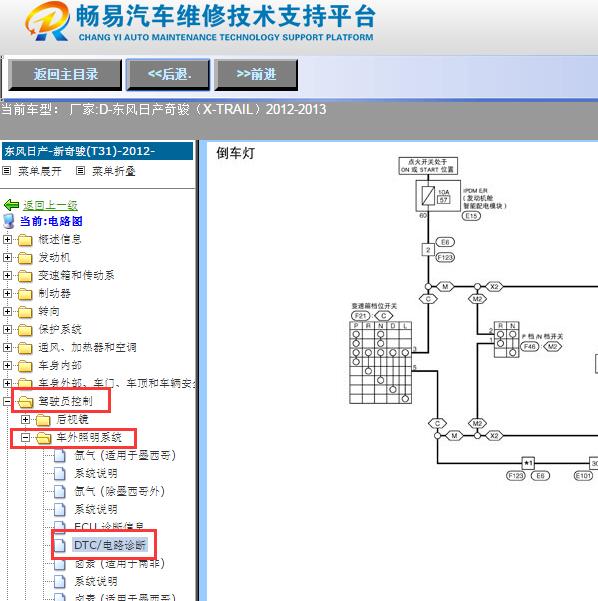Select the 车外照明系统 tree label
This screenshot has width=598, height=601.
click(89, 437)
